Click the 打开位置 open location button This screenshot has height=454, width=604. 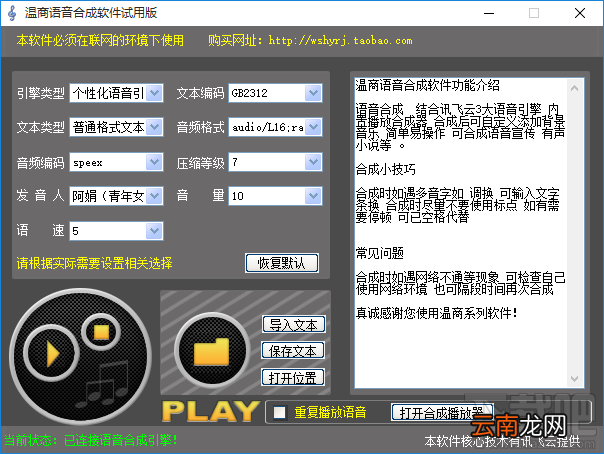tap(293, 377)
